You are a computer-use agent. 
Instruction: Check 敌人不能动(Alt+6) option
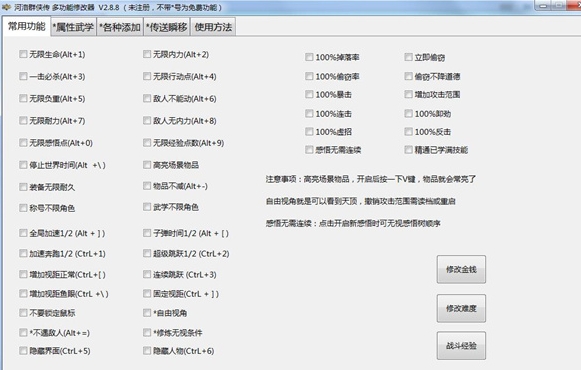(147, 99)
